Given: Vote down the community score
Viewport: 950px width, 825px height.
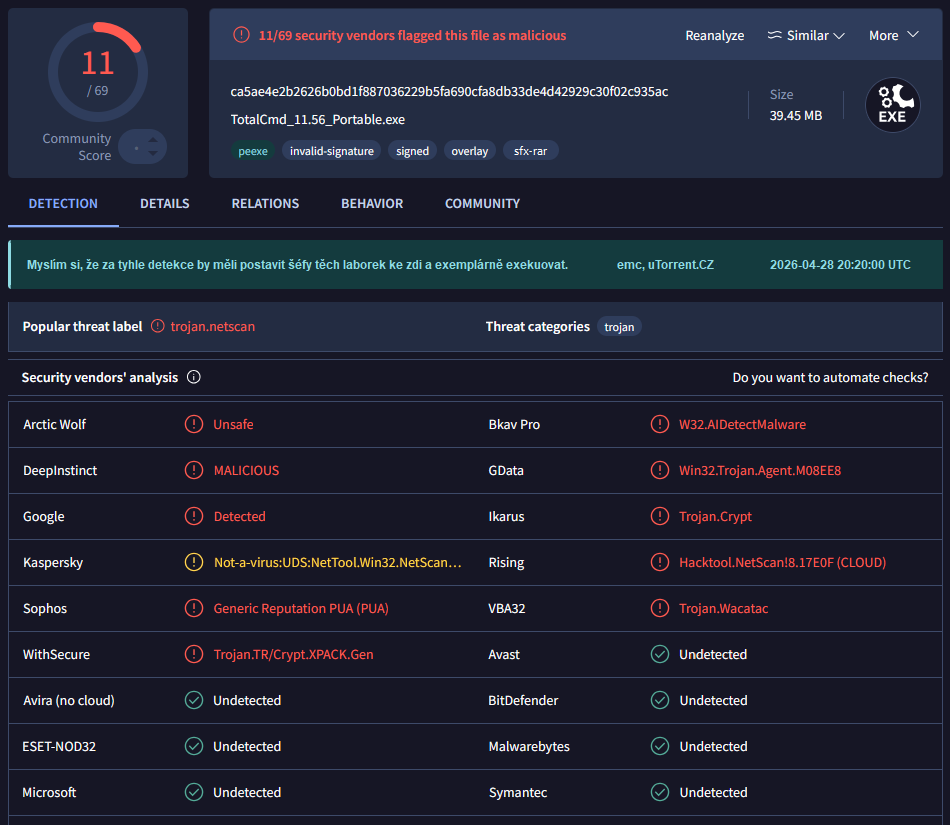Looking at the screenshot, I should pyautogui.click(x=152, y=154).
